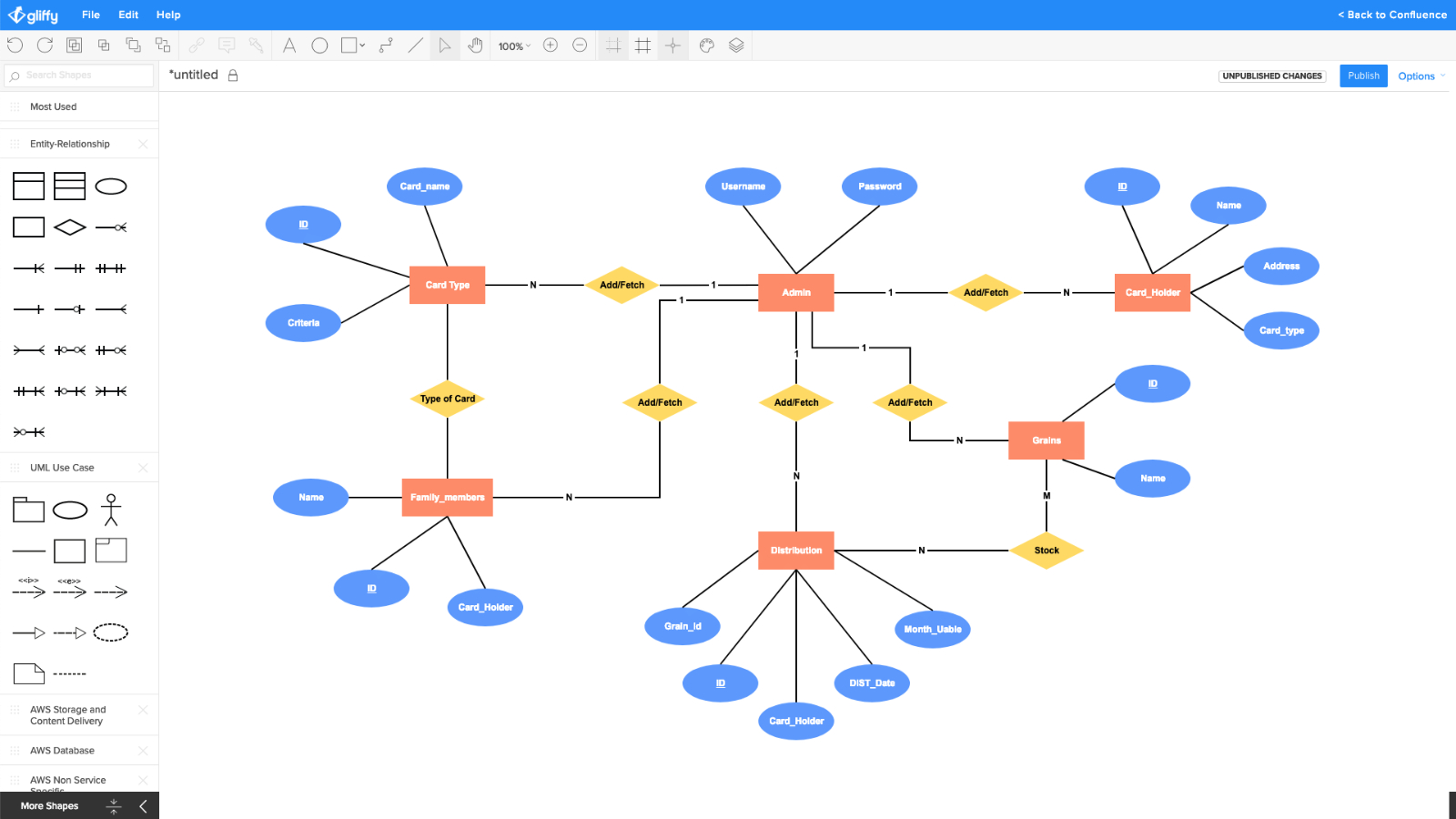Screen dimensions: 1456x819
Task: Select the Rectangle shape tool
Action: [349, 45]
